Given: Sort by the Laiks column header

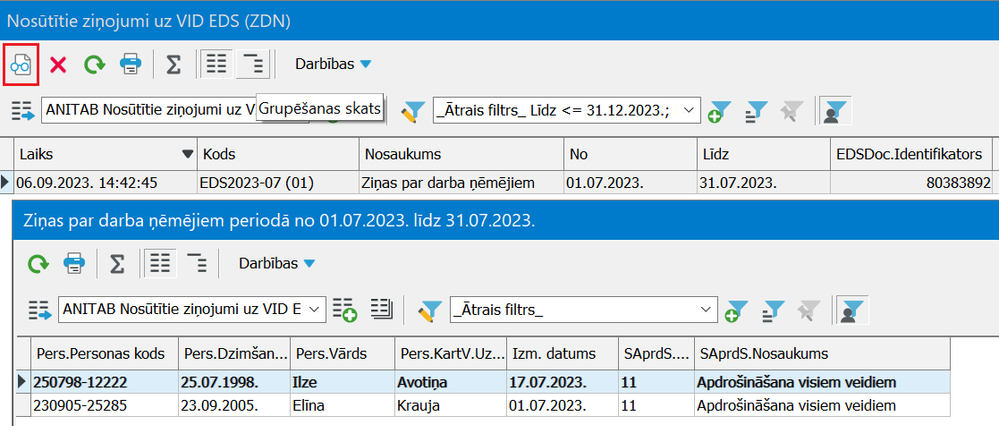Looking at the screenshot, I should (x=106, y=153).
